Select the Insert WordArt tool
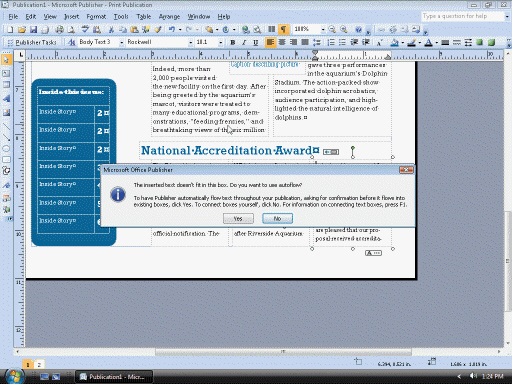The height and width of the screenshot is (384, 512). point(6,99)
